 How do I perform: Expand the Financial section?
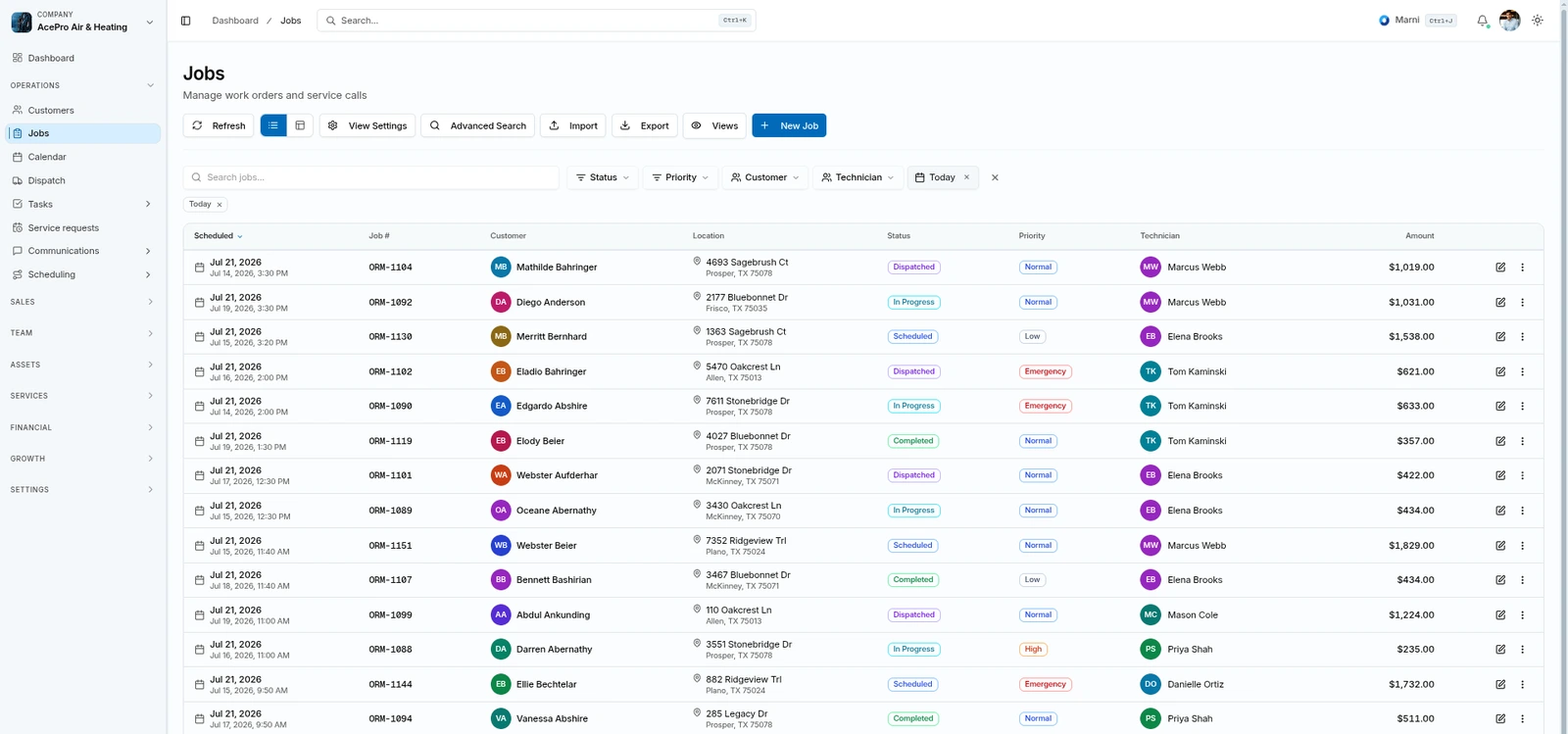click(82, 427)
